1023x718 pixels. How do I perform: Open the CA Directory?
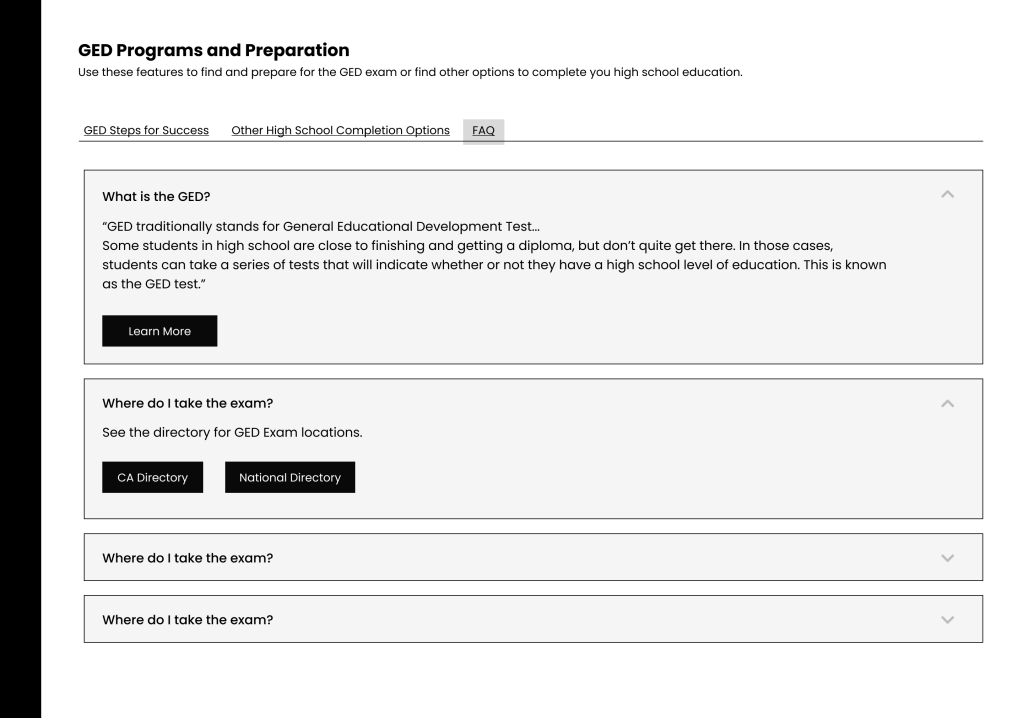(152, 477)
